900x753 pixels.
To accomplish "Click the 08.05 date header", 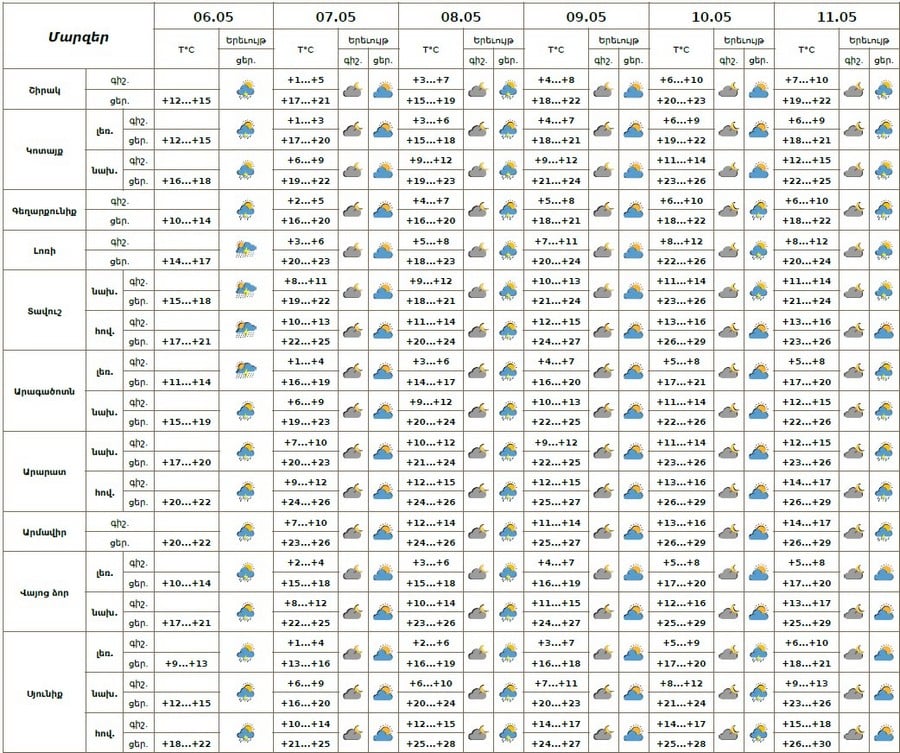I will coord(461,17).
